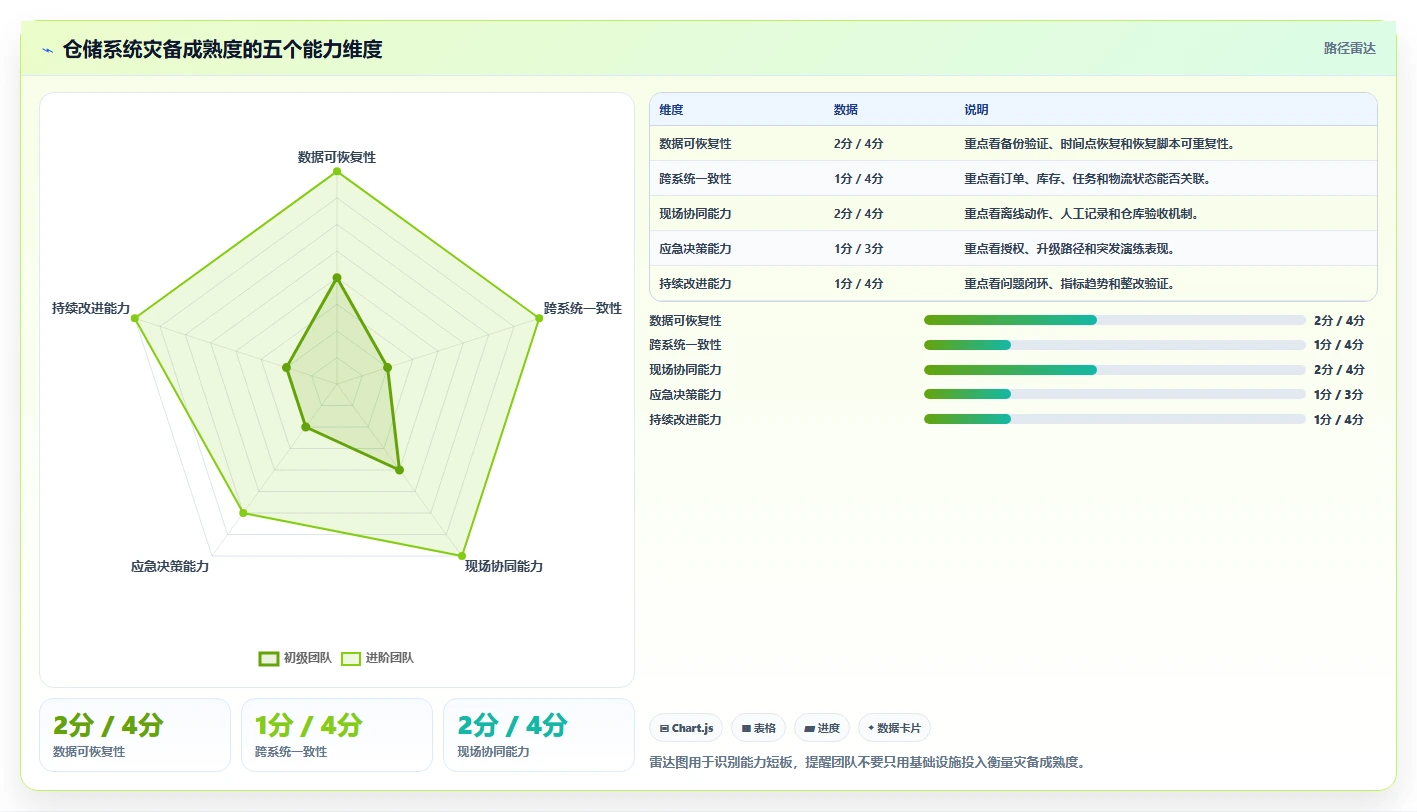Open the 跨系统一致性 score card
The width and height of the screenshot is (1417, 812).
click(337, 735)
